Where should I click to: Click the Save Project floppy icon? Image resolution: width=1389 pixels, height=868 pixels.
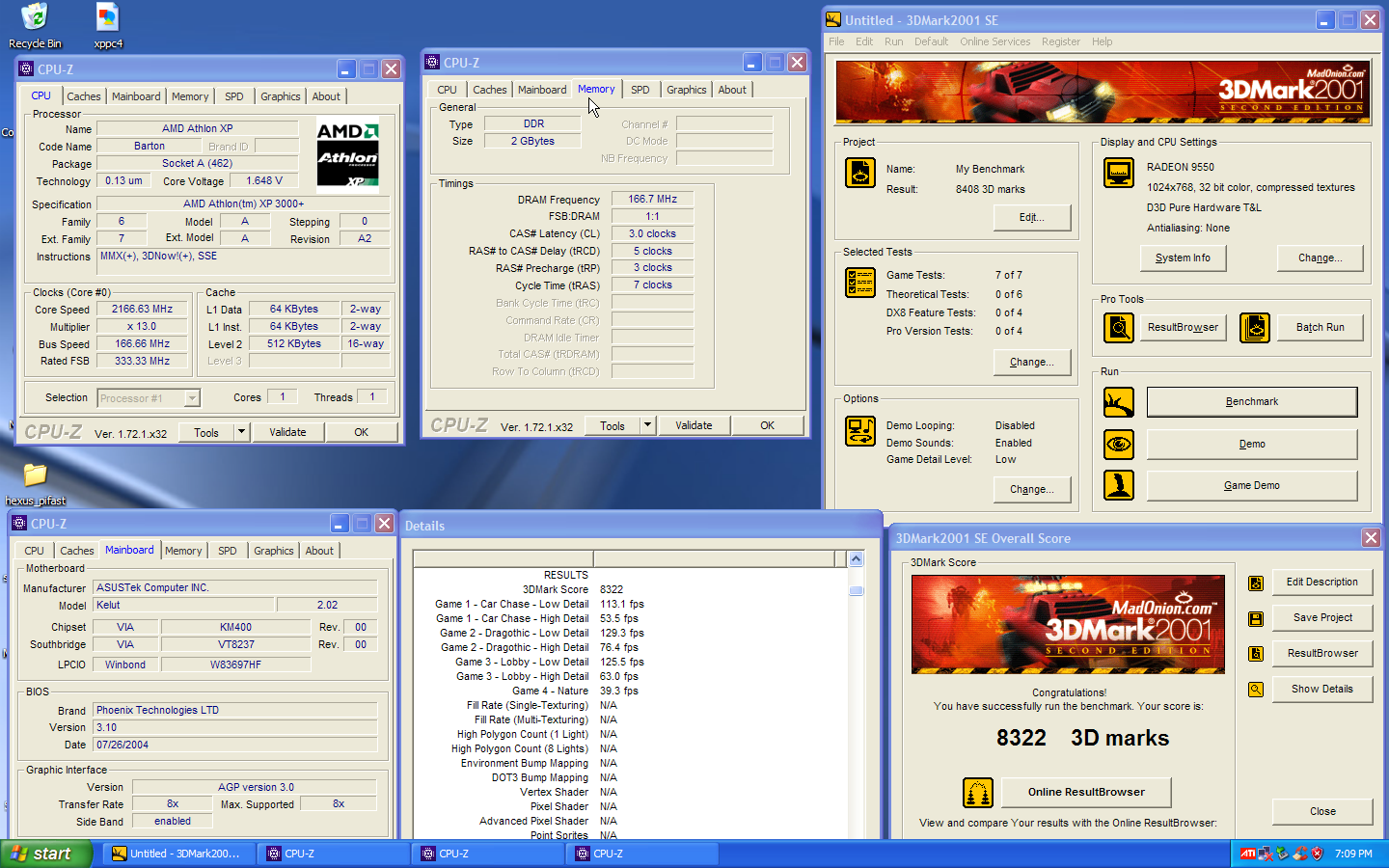[1256, 619]
